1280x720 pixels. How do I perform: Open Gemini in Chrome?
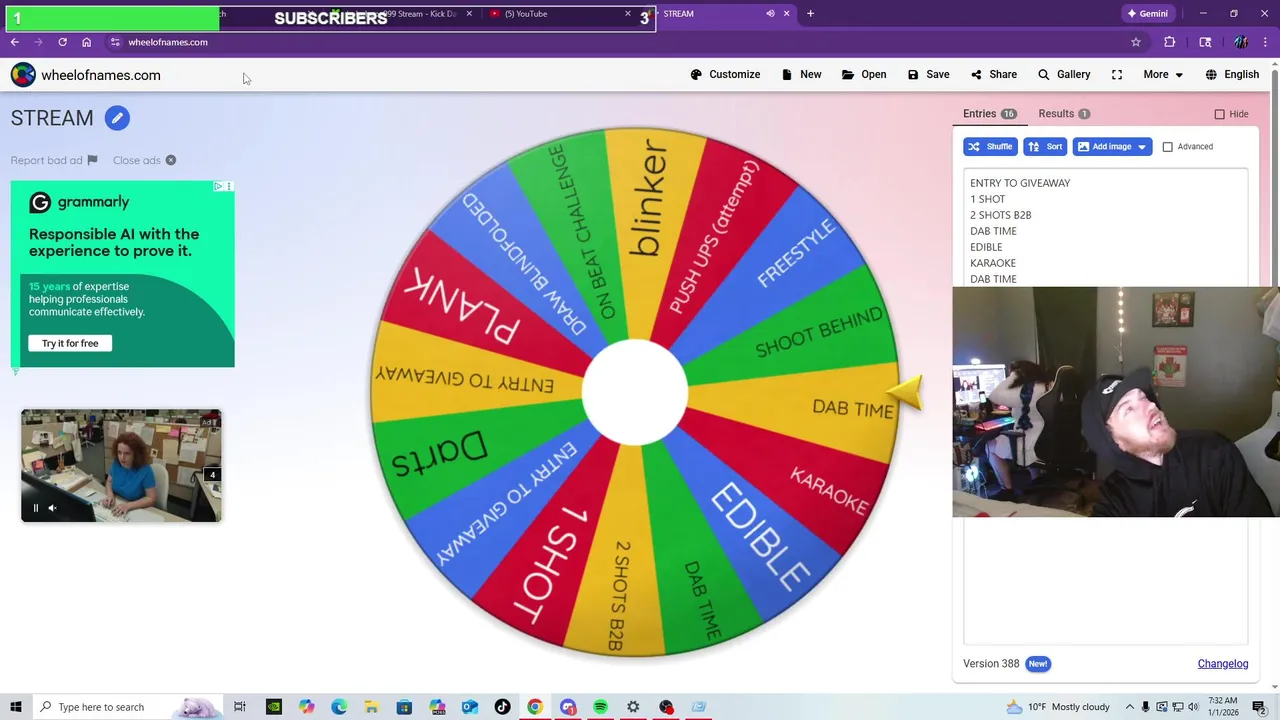[1147, 14]
